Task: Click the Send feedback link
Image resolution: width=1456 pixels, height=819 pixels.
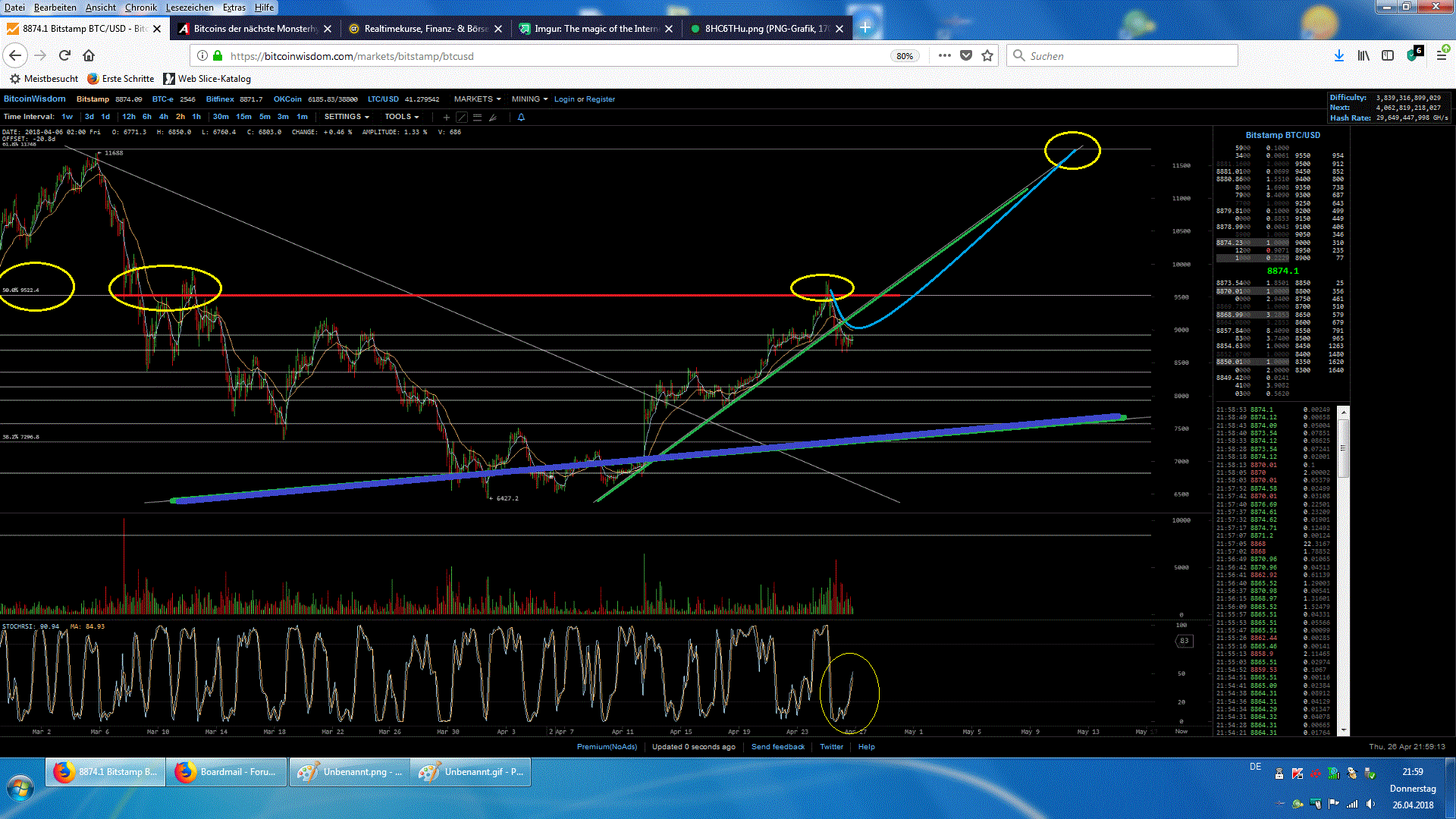Action: click(777, 747)
